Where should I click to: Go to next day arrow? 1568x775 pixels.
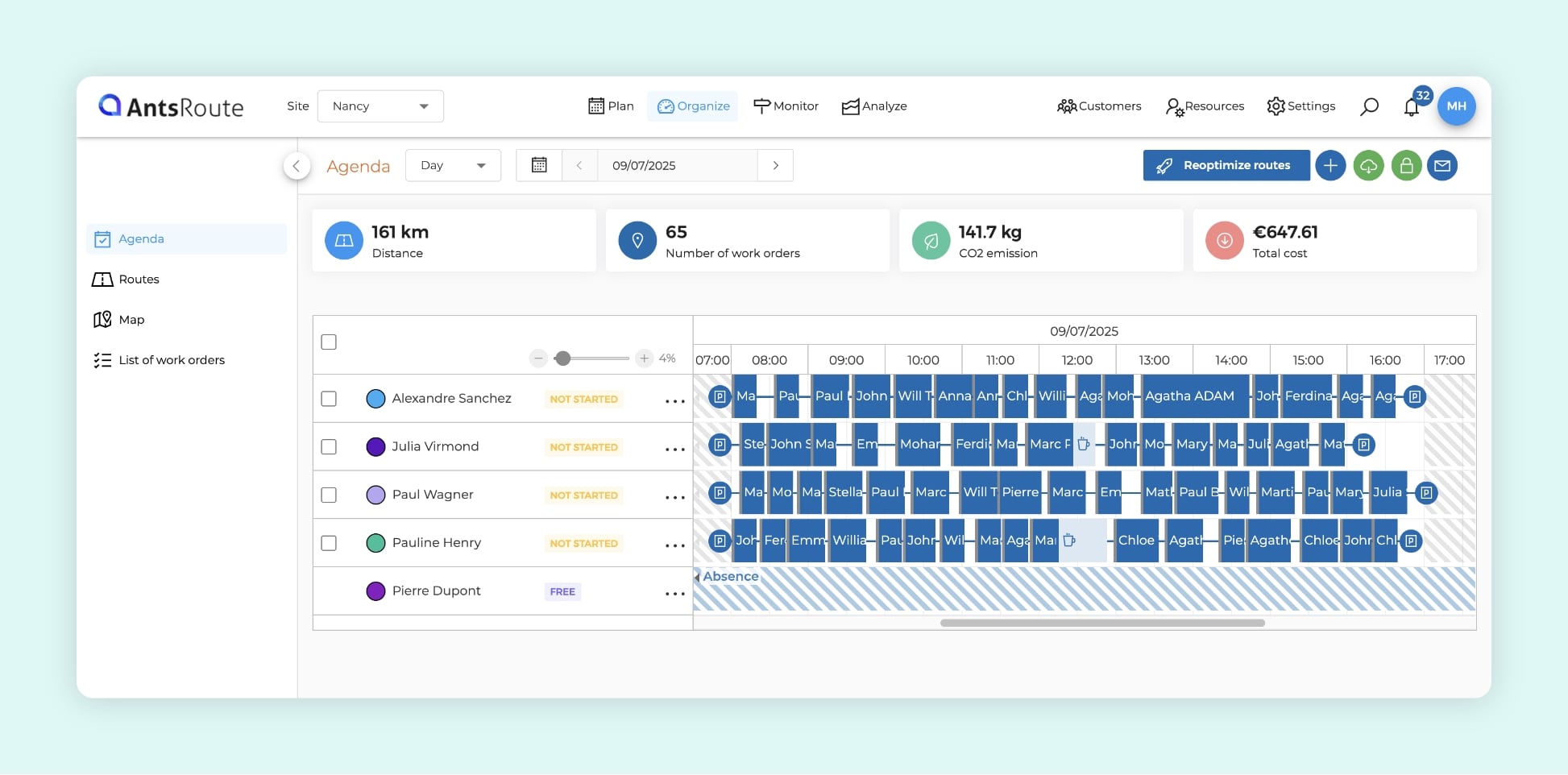(775, 165)
